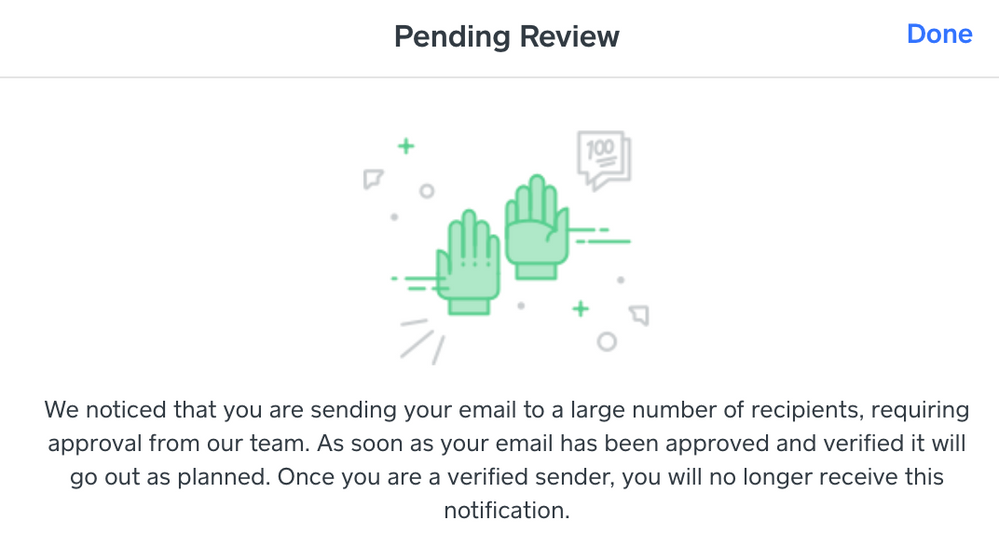This screenshot has height=548, width=999.
Task: Click the small gray circle under the top plus
Action: point(427,191)
